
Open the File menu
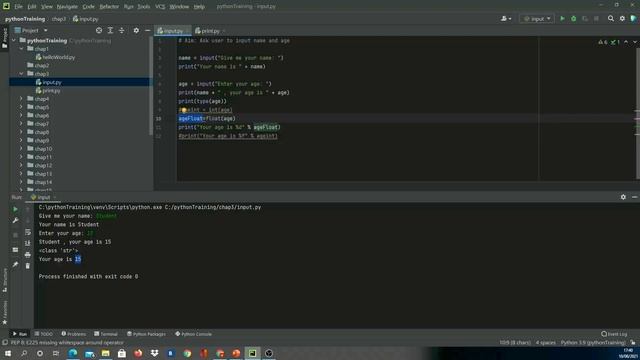[x=19, y=7]
